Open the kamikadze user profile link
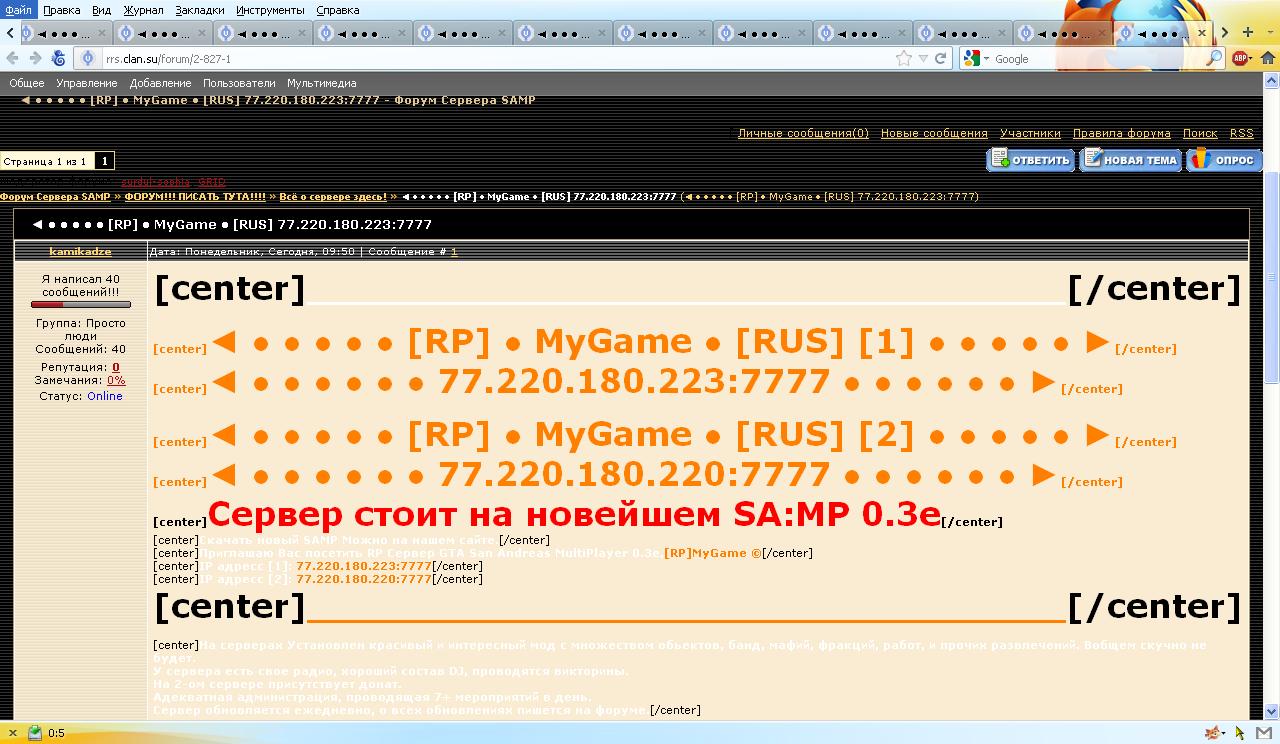1280x744 pixels. point(80,252)
